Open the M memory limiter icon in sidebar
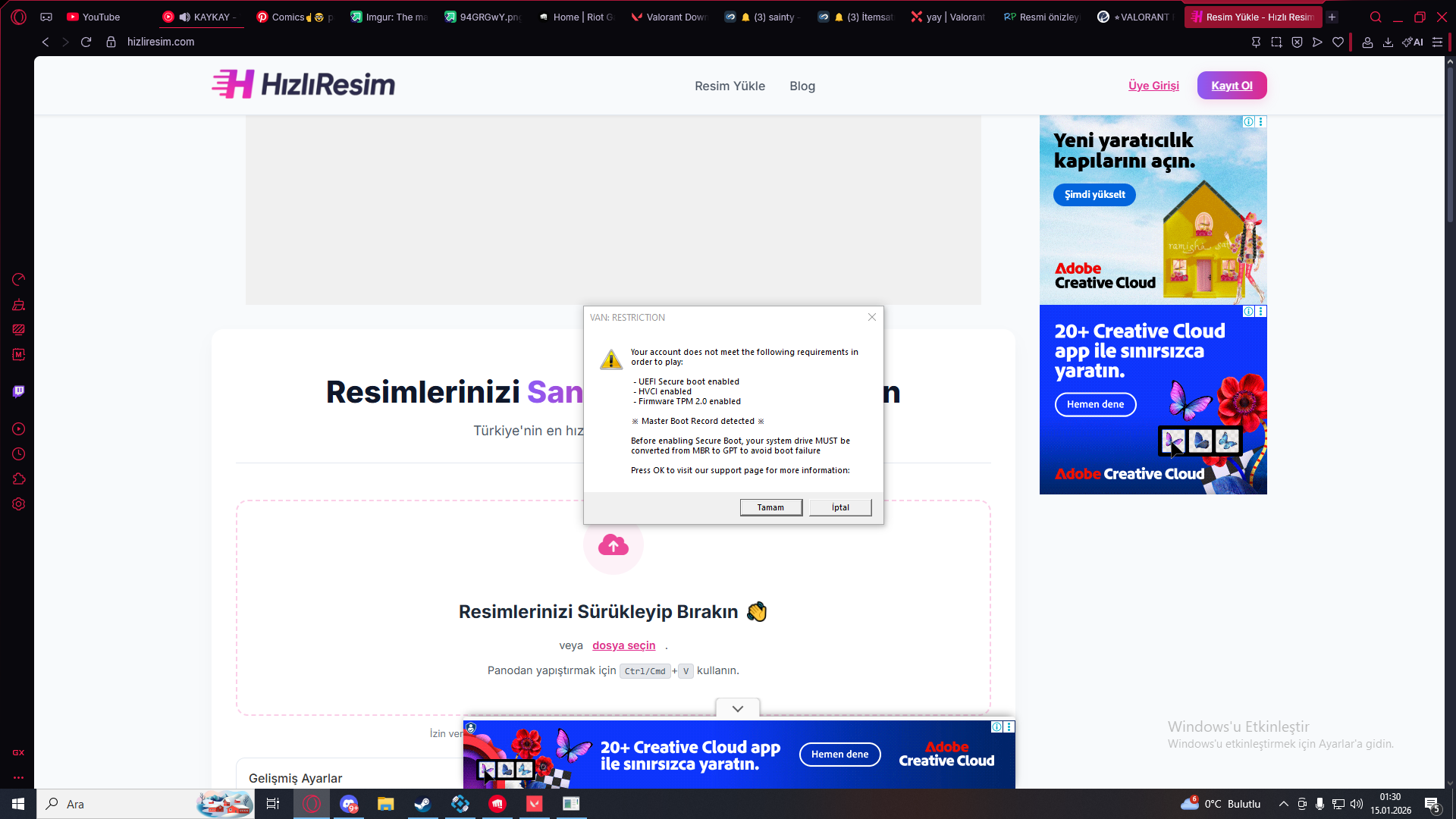The width and height of the screenshot is (1456, 819). pyautogui.click(x=19, y=355)
